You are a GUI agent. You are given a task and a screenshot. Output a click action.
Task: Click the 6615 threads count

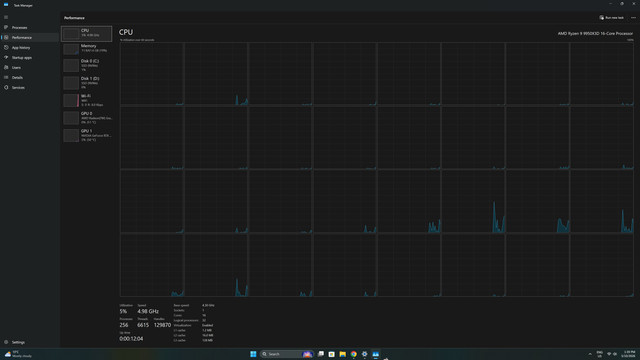[x=143, y=325]
